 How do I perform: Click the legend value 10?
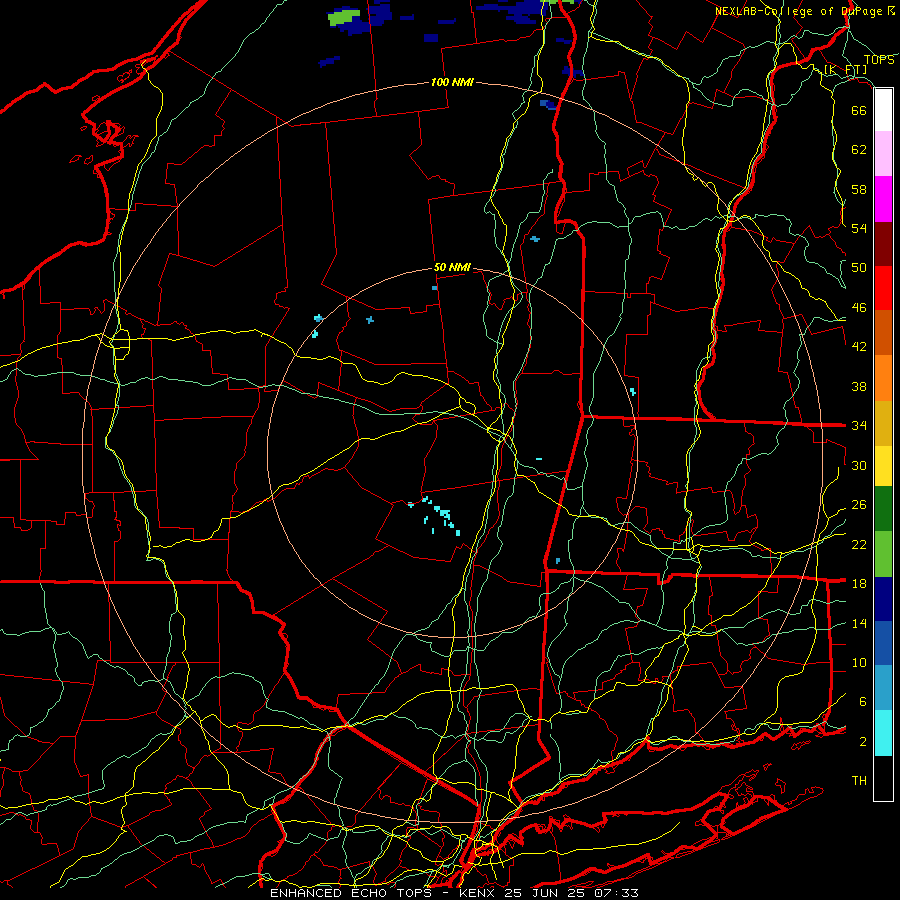tap(859, 662)
